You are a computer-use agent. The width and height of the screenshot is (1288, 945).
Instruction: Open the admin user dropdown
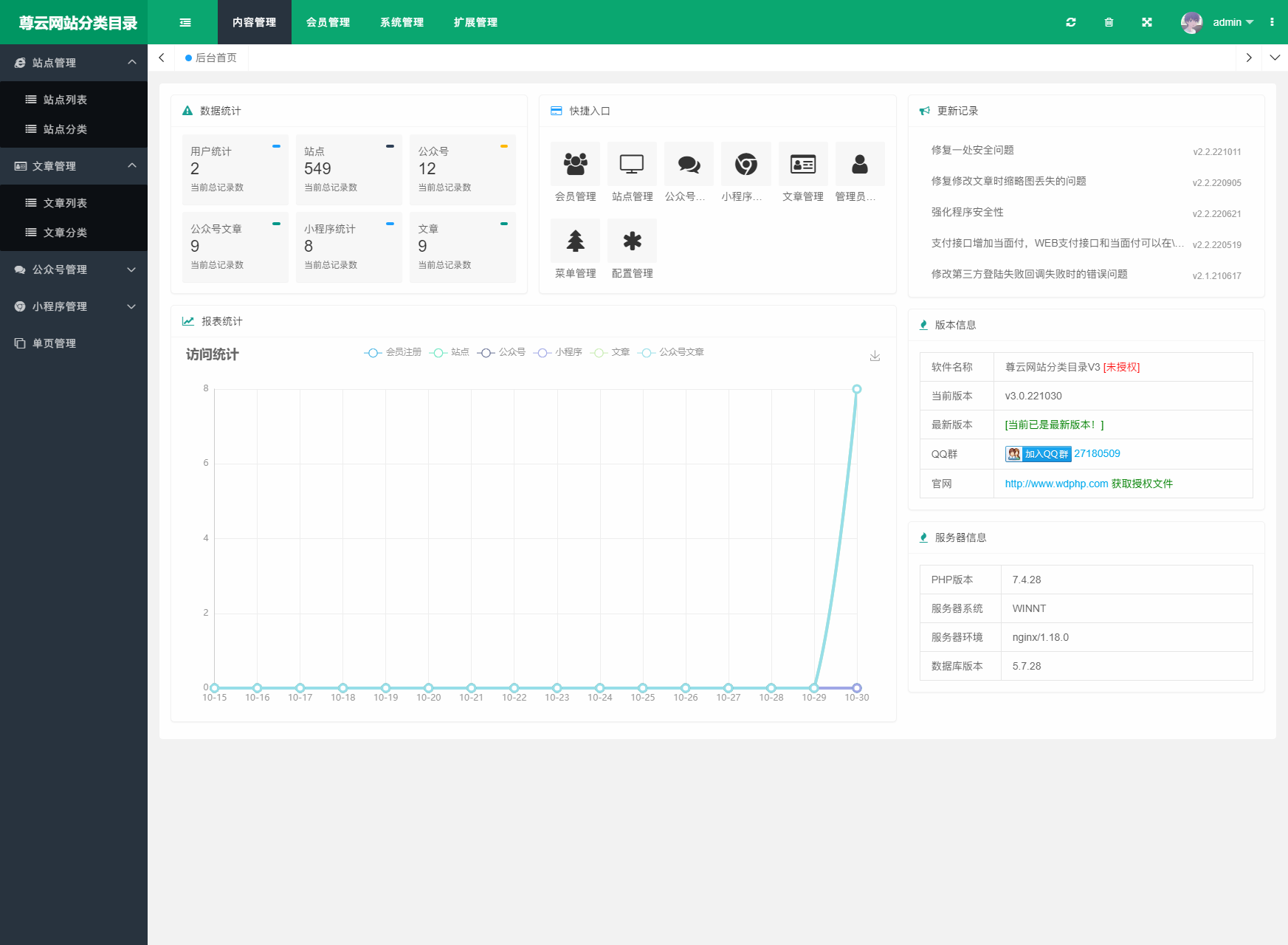click(x=1217, y=22)
